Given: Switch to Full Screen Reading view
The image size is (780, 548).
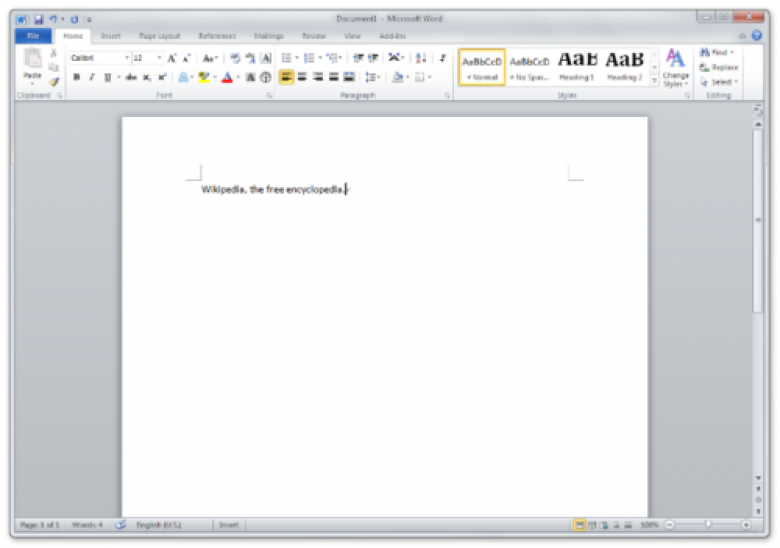Looking at the screenshot, I should click(592, 525).
